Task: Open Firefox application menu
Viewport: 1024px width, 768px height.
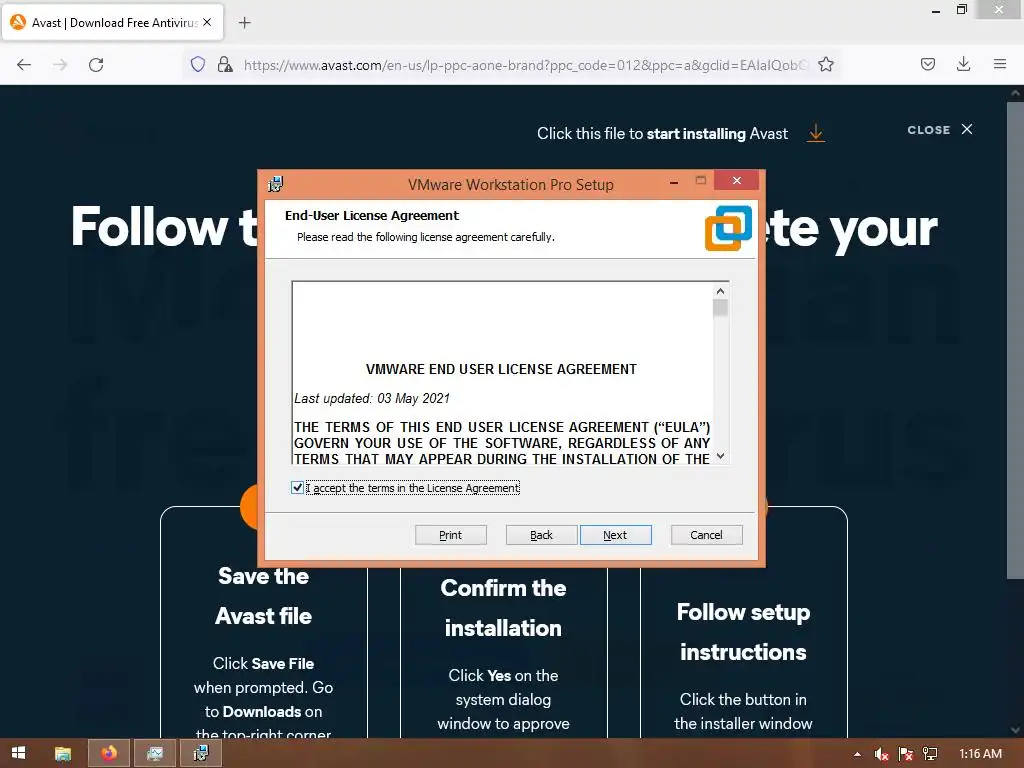Action: (x=1000, y=64)
